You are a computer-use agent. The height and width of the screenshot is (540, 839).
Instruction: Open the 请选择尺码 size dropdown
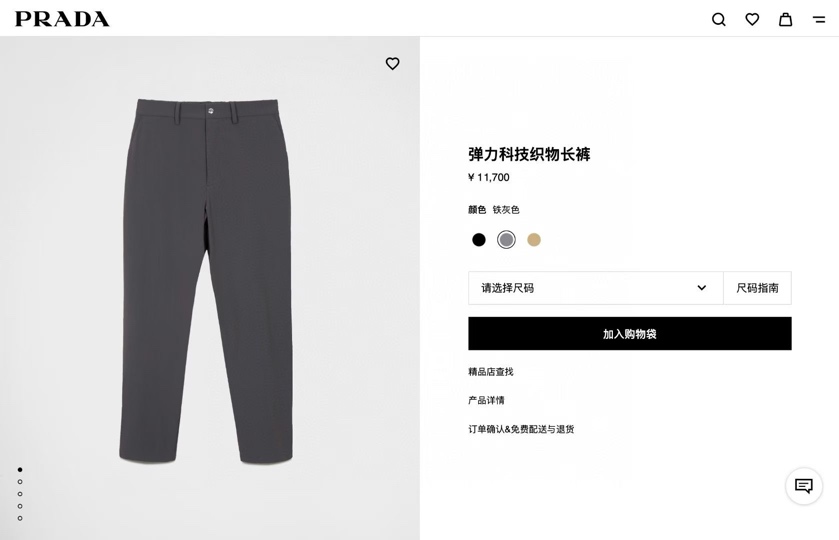(x=596, y=288)
